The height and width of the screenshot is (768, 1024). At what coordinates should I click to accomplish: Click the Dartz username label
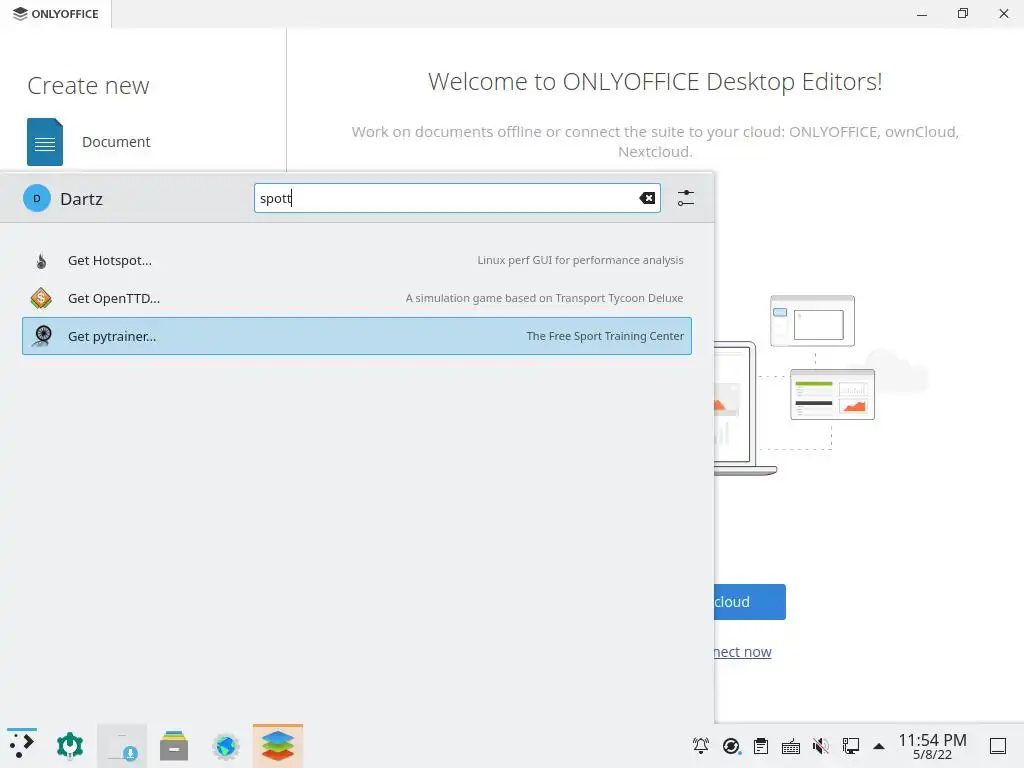point(82,199)
